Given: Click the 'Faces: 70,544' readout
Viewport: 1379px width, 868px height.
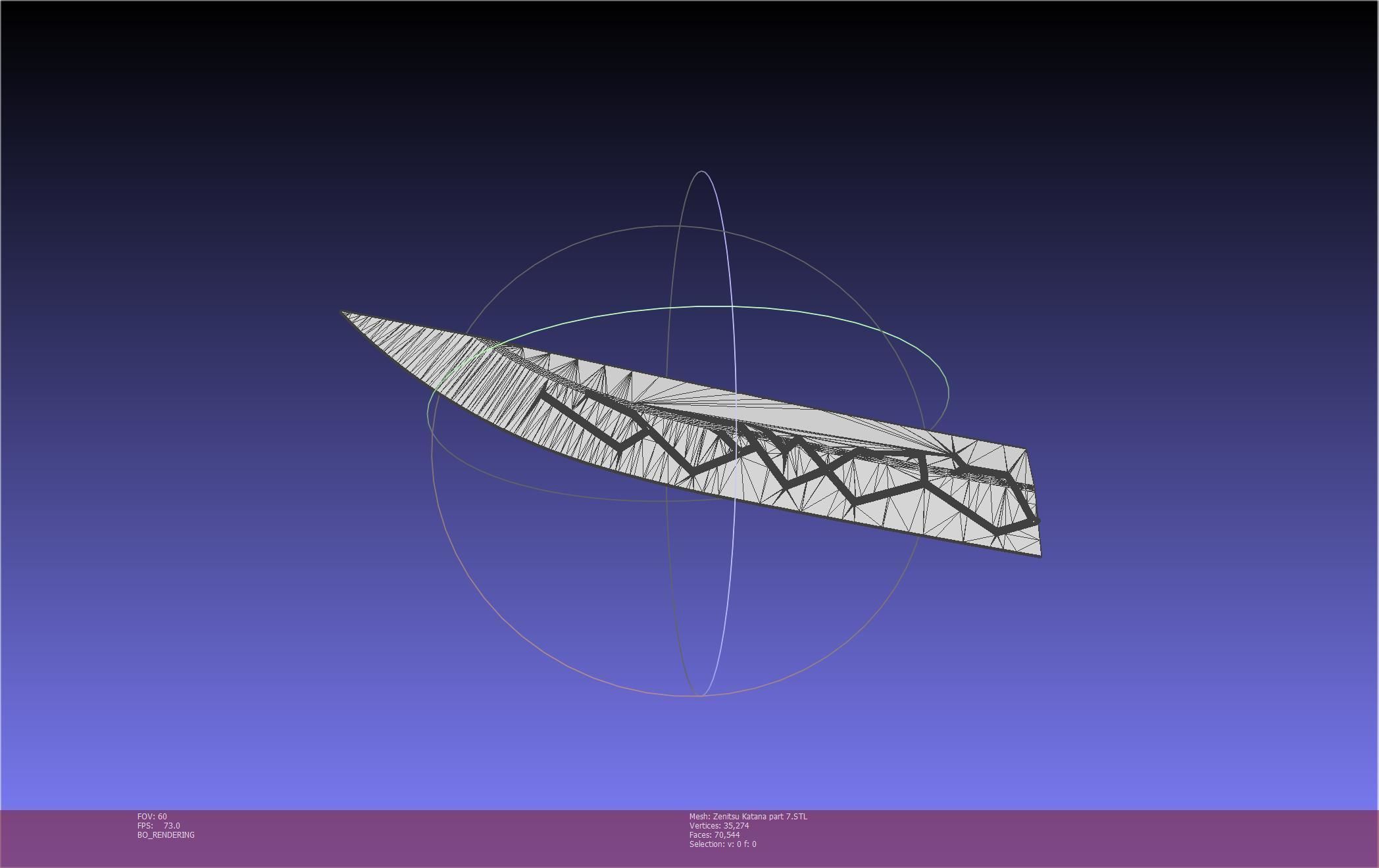Looking at the screenshot, I should [715, 835].
